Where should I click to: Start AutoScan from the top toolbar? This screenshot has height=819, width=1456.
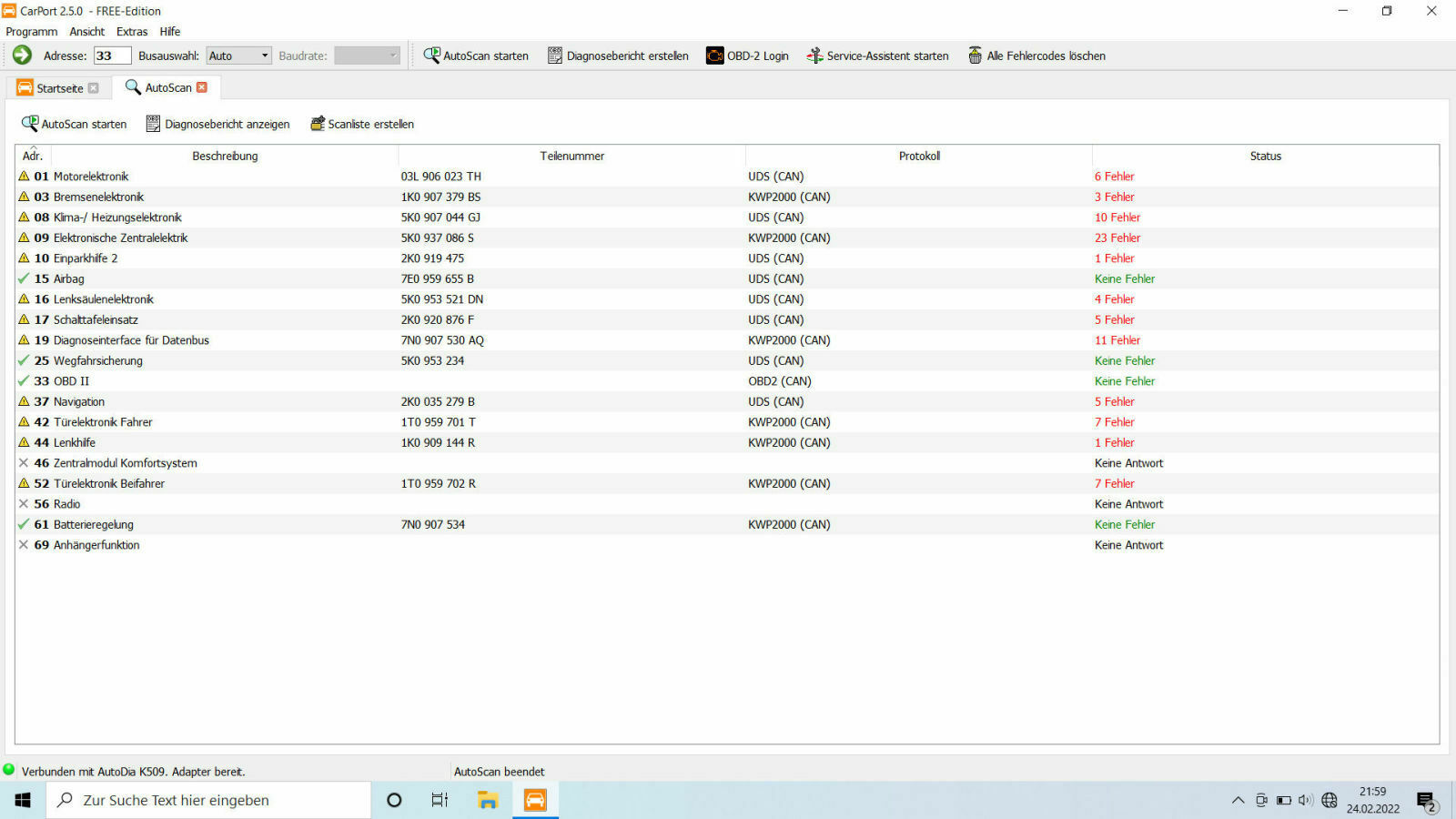(x=476, y=56)
